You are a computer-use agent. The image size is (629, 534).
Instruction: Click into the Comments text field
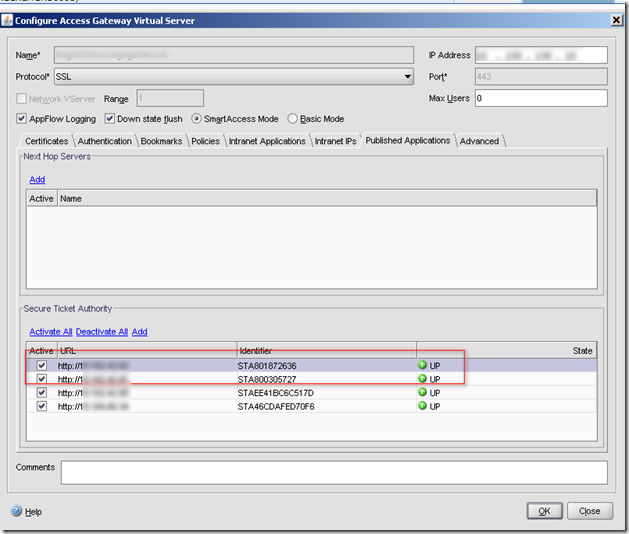point(333,472)
